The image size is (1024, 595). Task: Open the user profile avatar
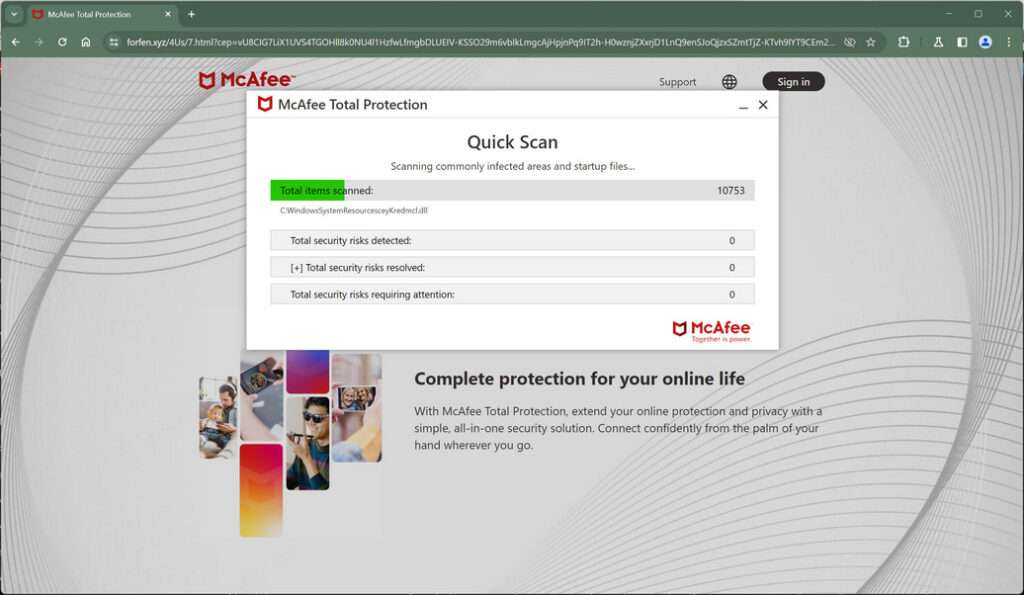pyautogui.click(x=985, y=42)
